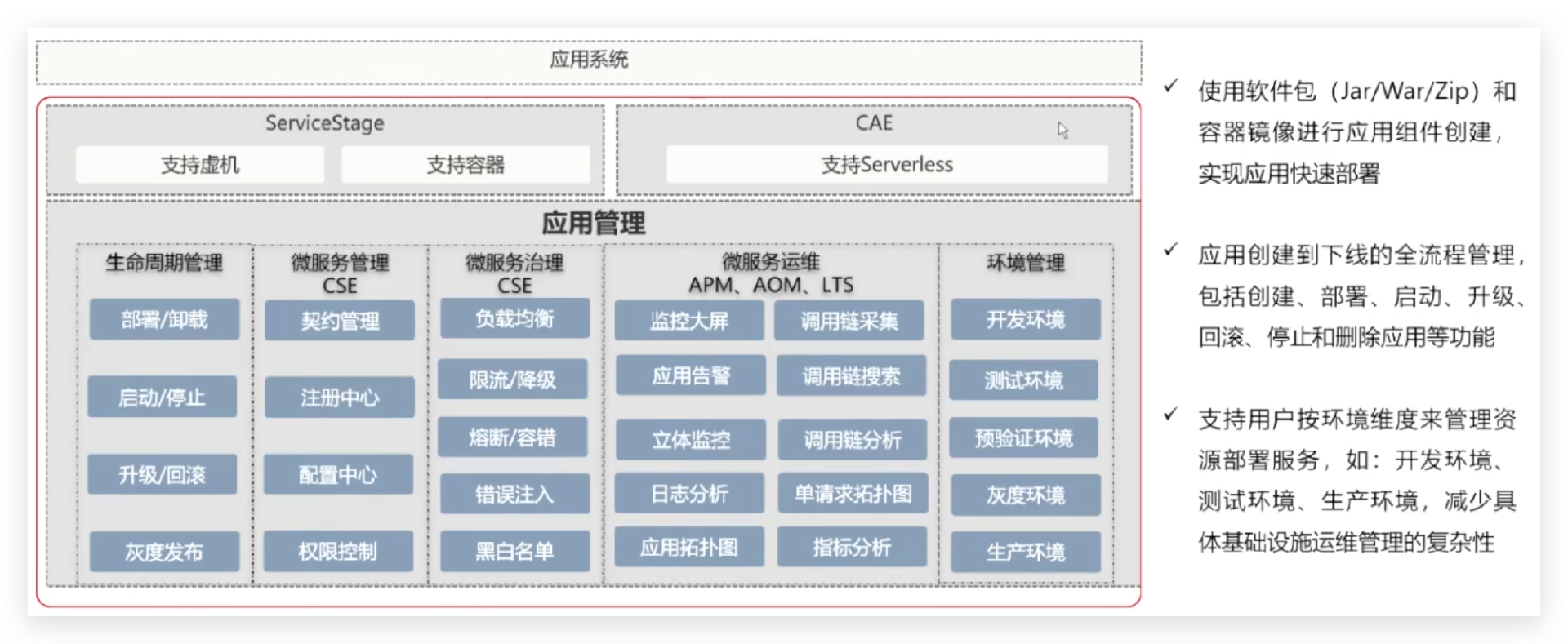Click the 微服务运维 column header
Image resolution: width=1568 pixels, height=644 pixels.
click(771, 262)
